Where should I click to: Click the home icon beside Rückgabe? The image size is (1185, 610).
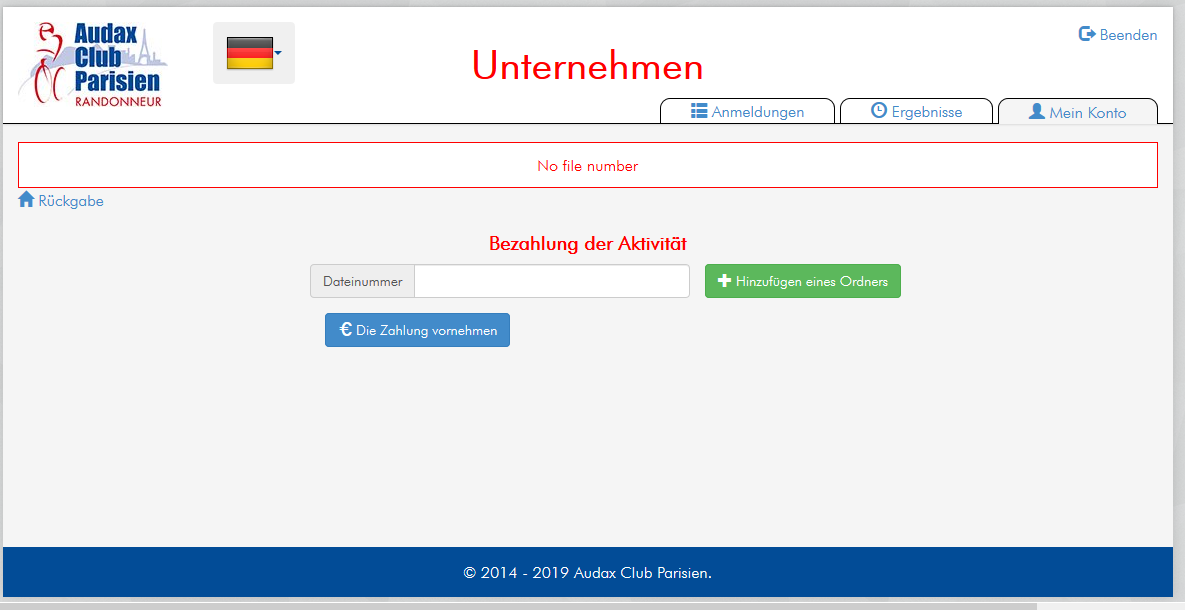27,200
